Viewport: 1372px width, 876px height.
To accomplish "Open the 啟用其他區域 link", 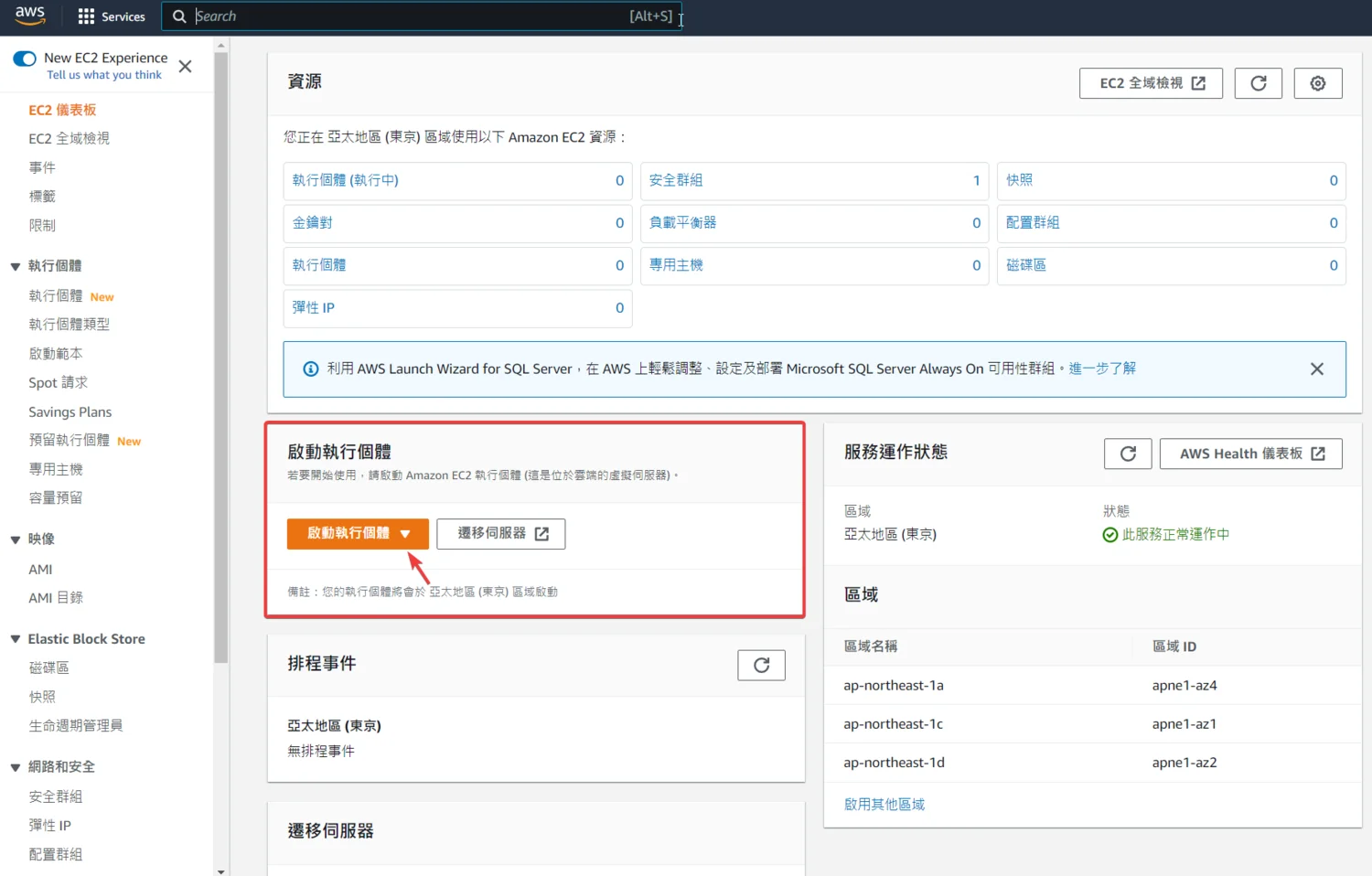I will pos(884,805).
